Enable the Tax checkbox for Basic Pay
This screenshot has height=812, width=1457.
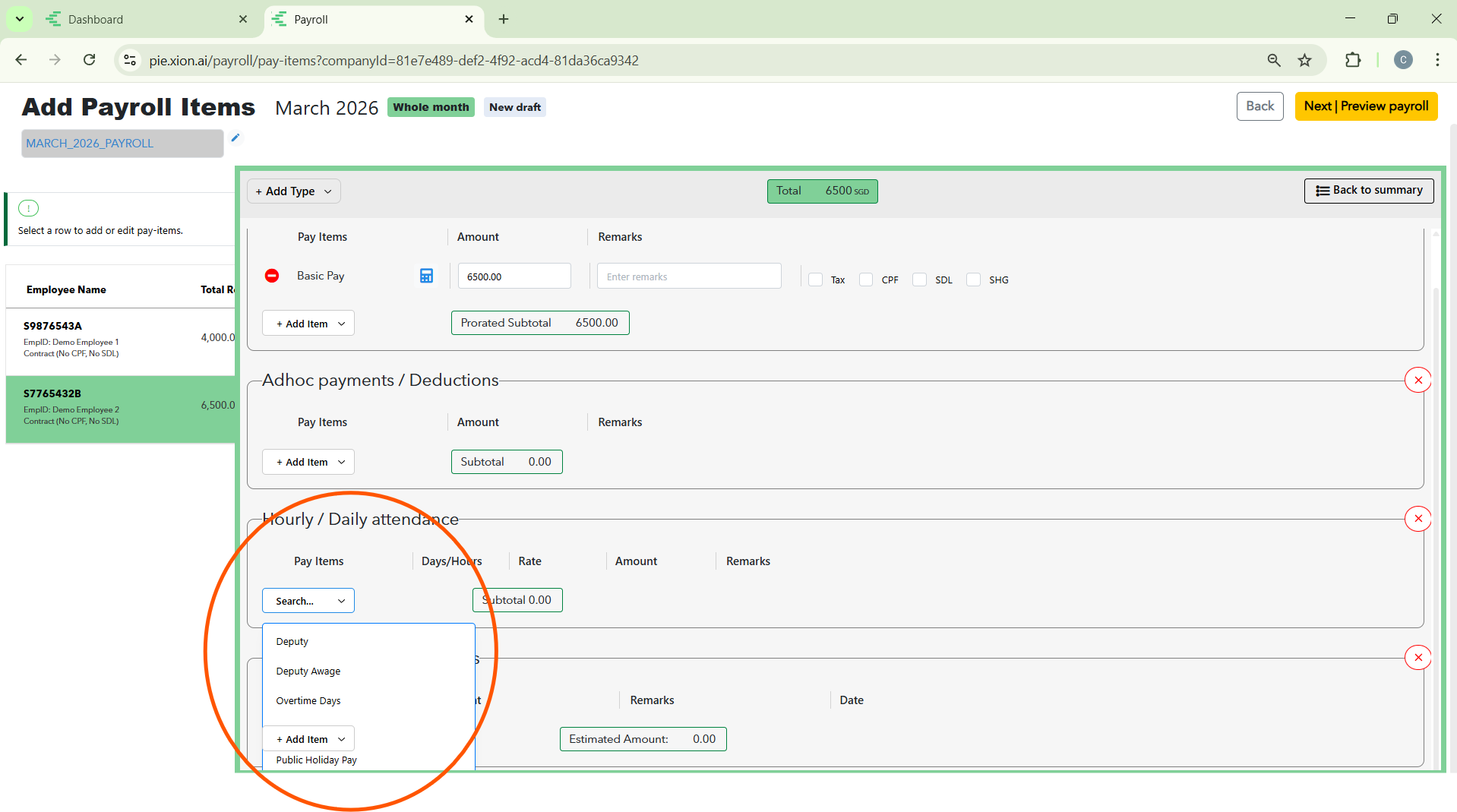(x=816, y=280)
